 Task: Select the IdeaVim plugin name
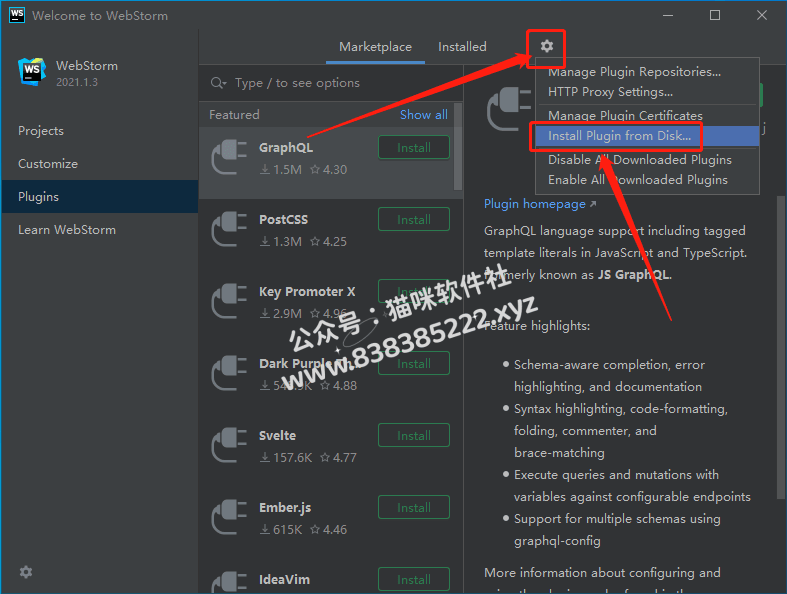[x=284, y=579]
